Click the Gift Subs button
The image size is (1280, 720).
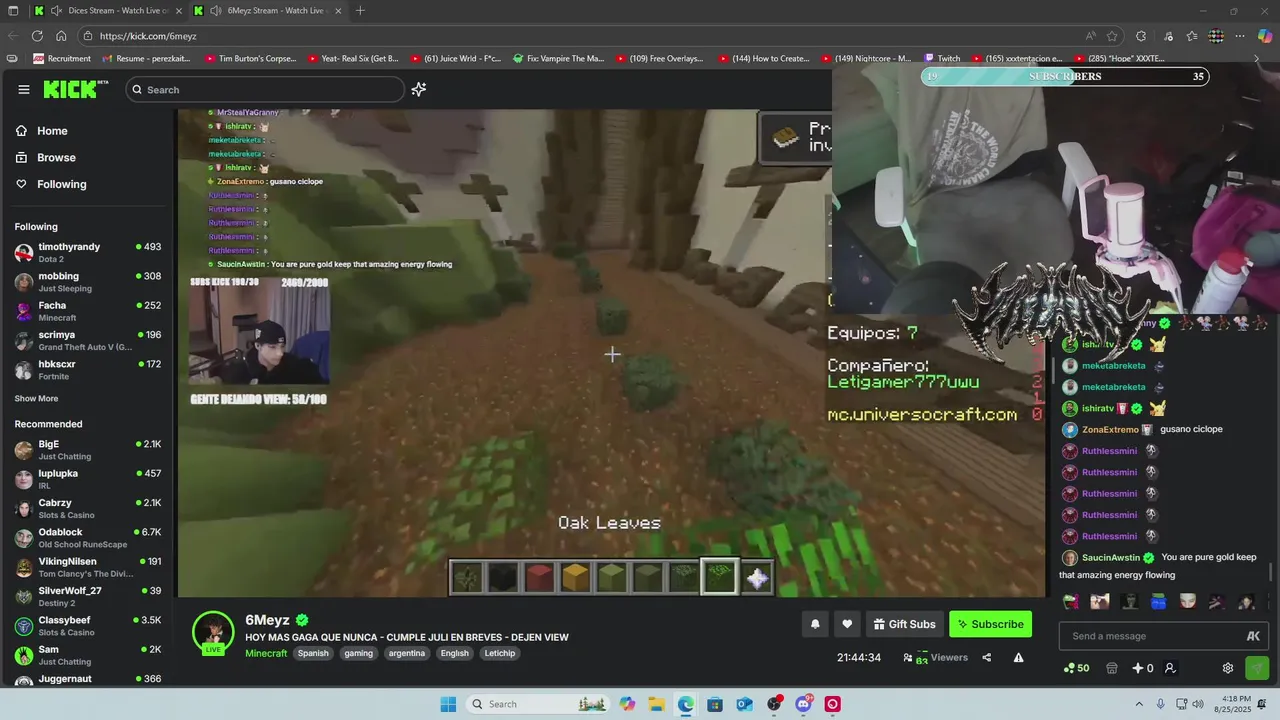pyautogui.click(x=904, y=624)
